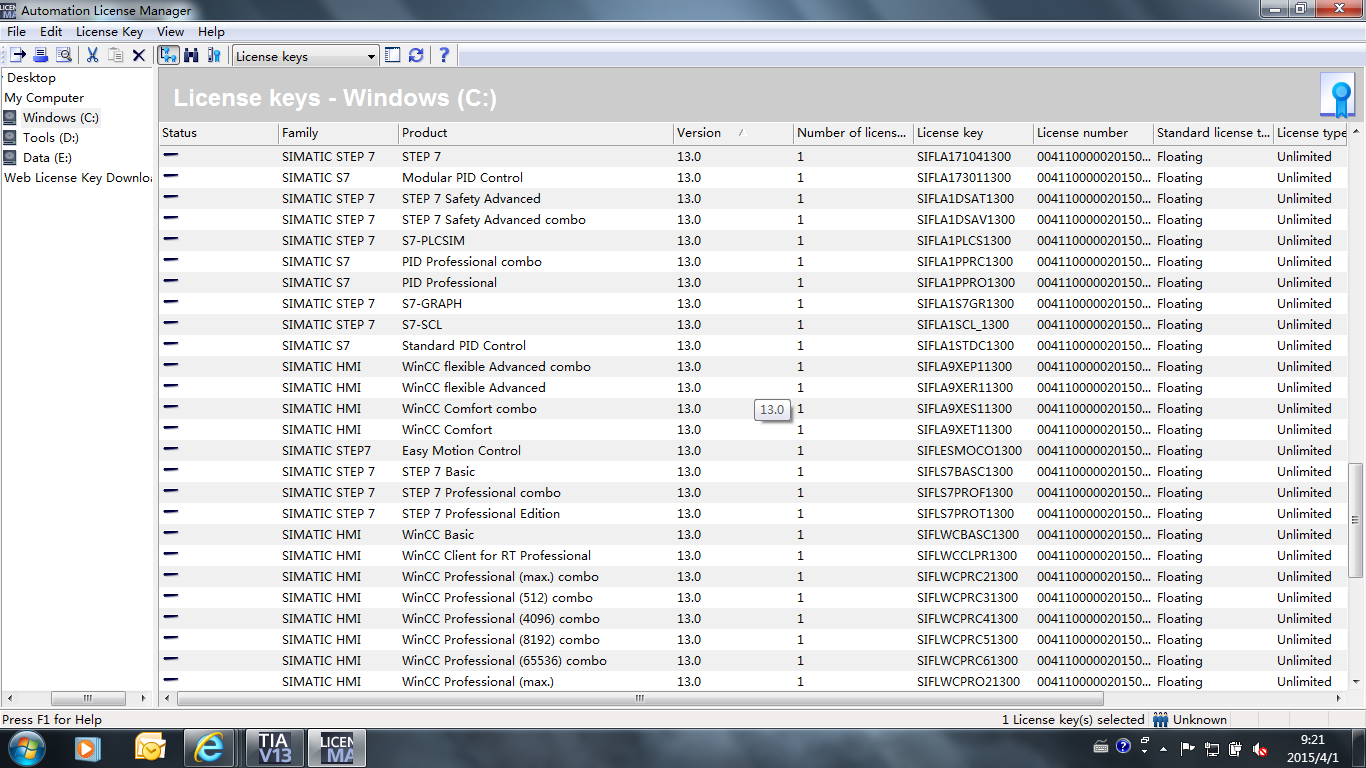
Task: Refresh the license key view
Action: coord(416,56)
